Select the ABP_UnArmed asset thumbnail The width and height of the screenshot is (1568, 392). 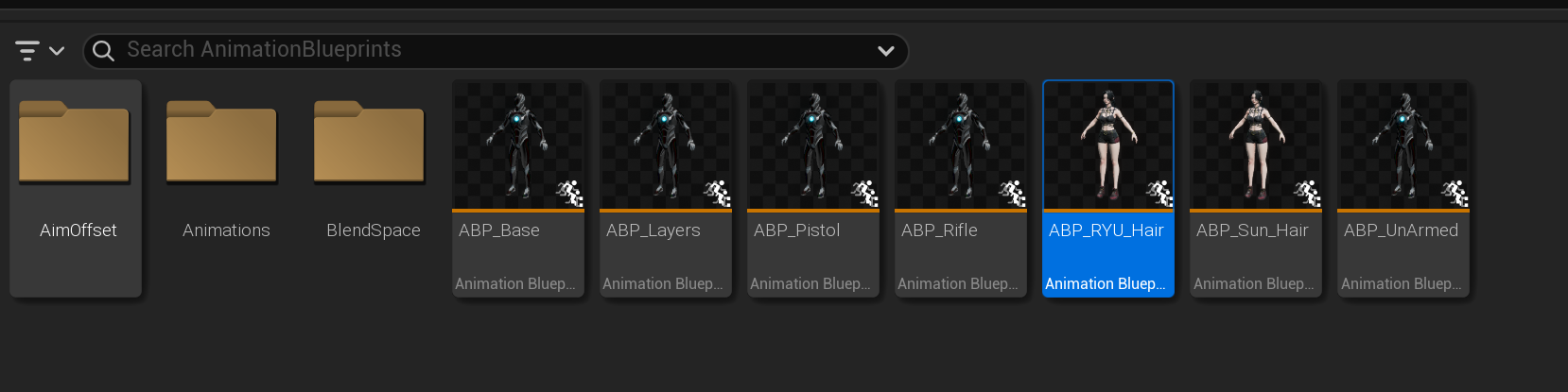coord(1403,145)
